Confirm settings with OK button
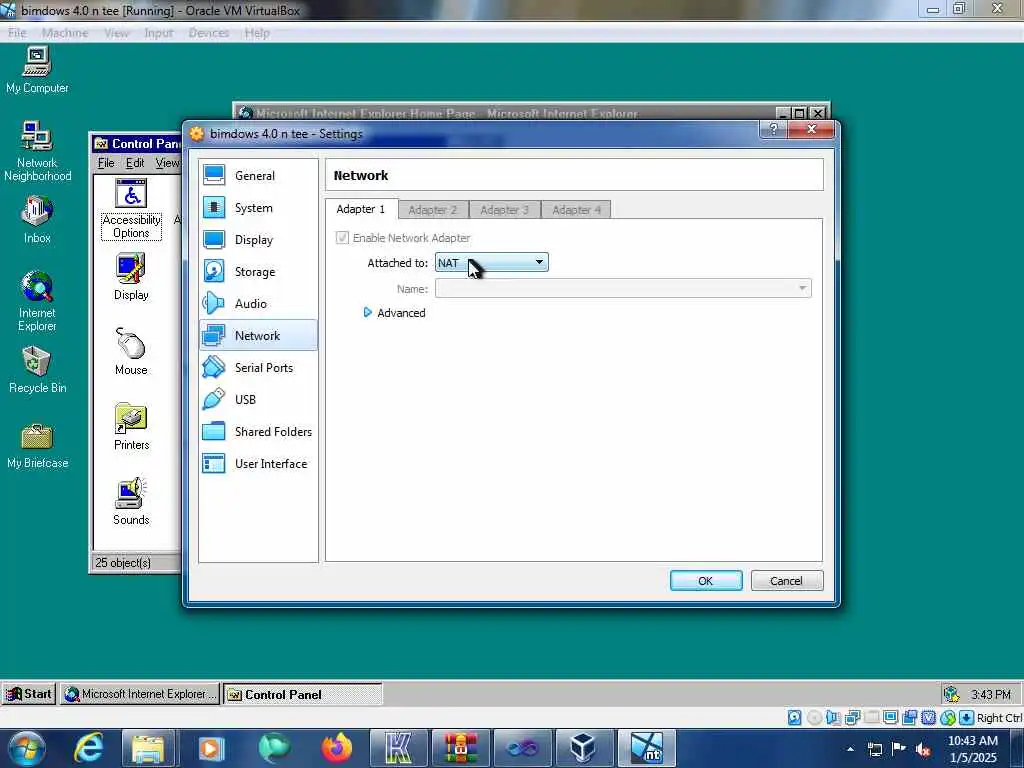1024x768 pixels. tap(706, 581)
